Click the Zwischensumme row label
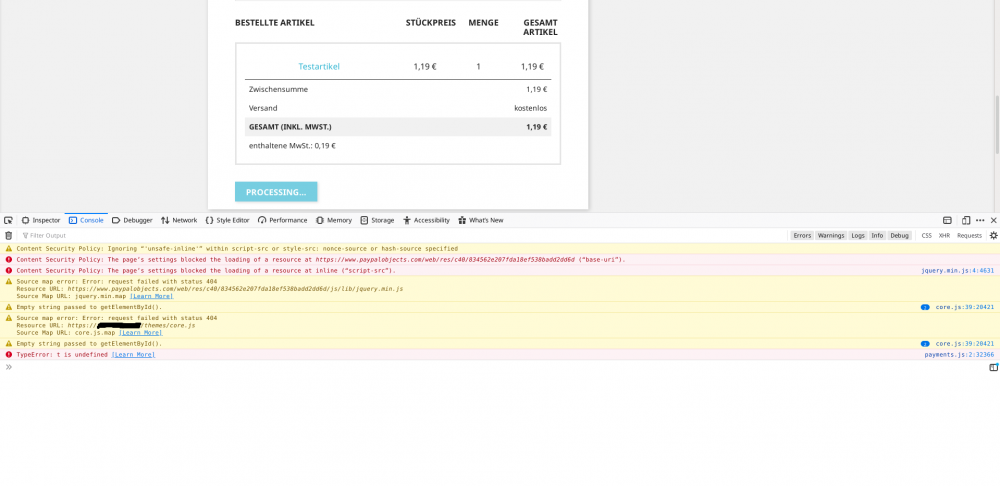1000x486 pixels. [x=278, y=89]
